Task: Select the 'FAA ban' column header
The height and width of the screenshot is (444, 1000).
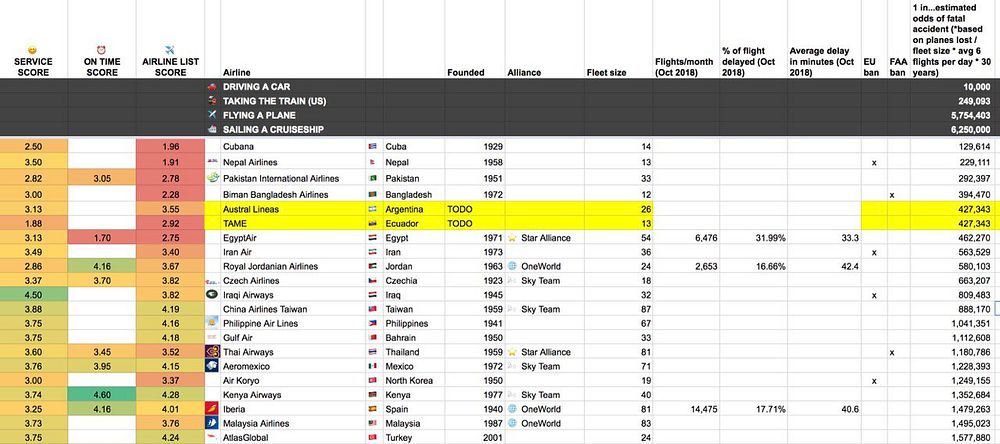Action: 898,67
